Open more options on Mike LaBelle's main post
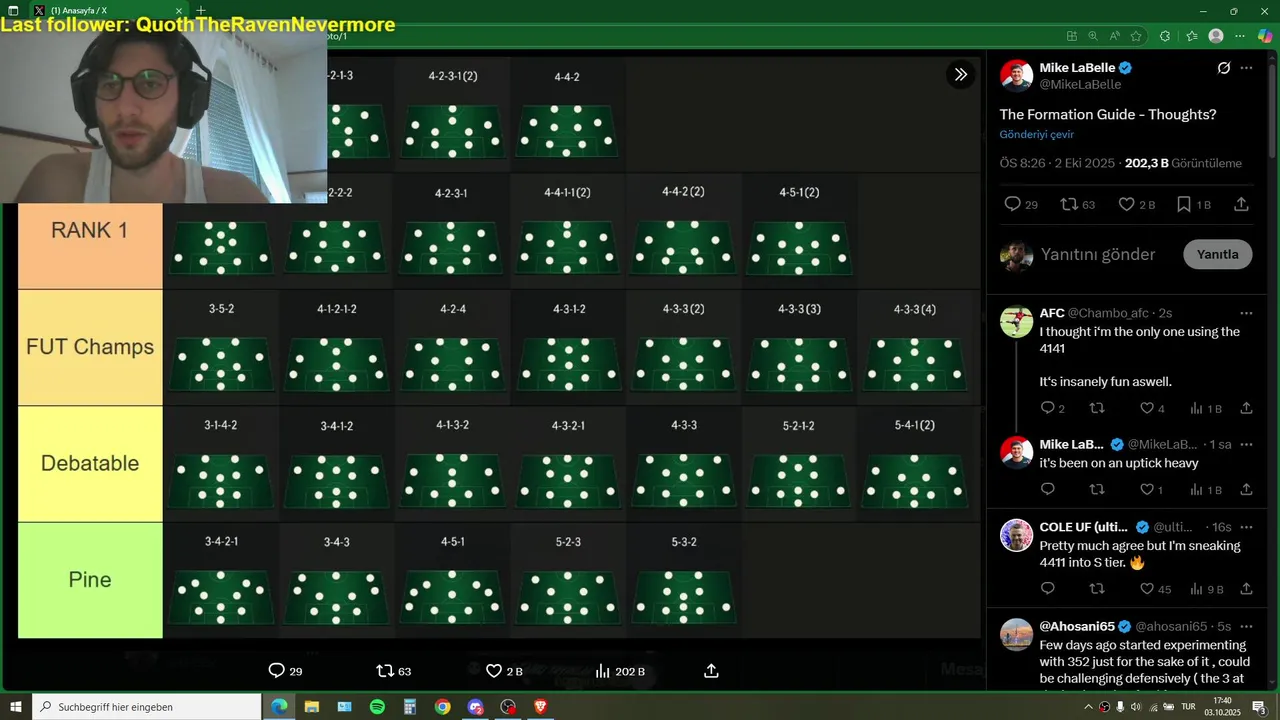Screen dimensions: 1280x720 point(1246,68)
